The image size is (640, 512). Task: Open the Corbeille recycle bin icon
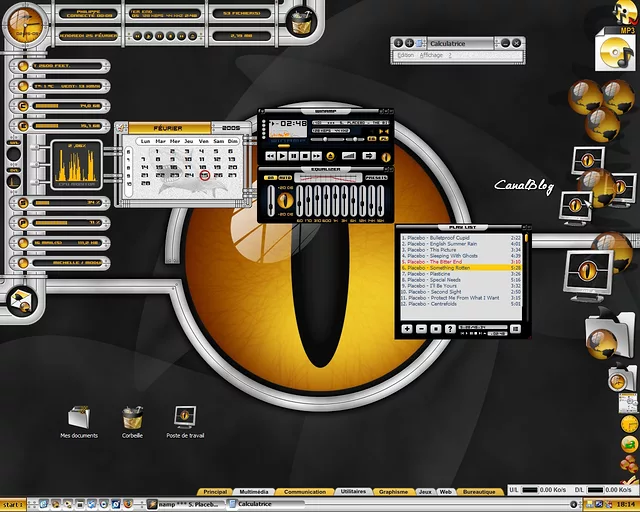click(x=132, y=416)
